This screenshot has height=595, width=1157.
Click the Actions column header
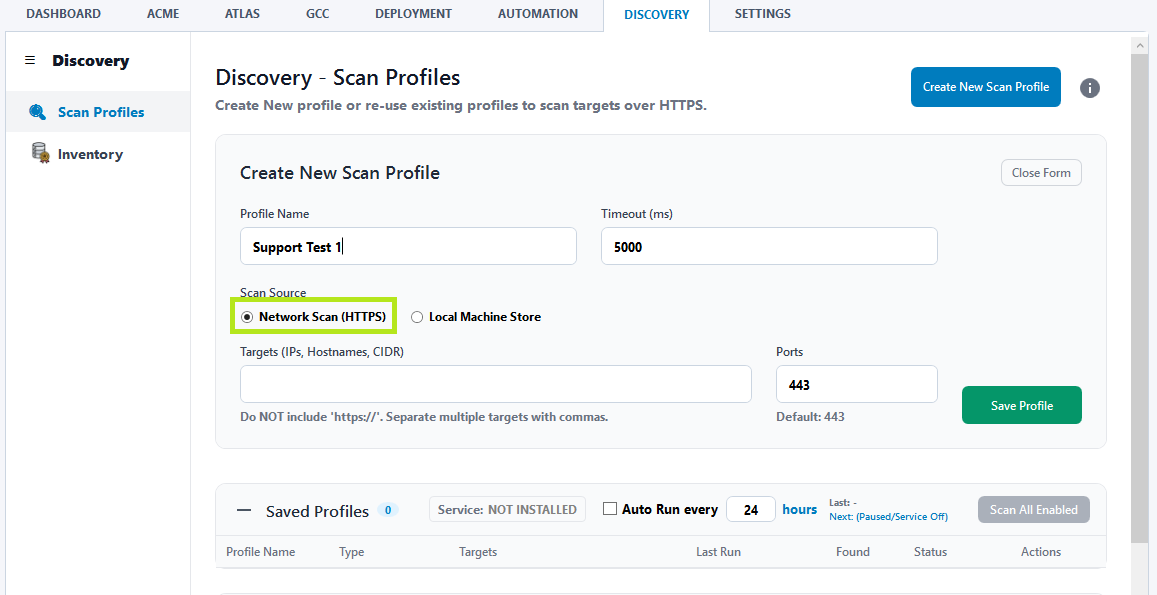coord(1040,551)
